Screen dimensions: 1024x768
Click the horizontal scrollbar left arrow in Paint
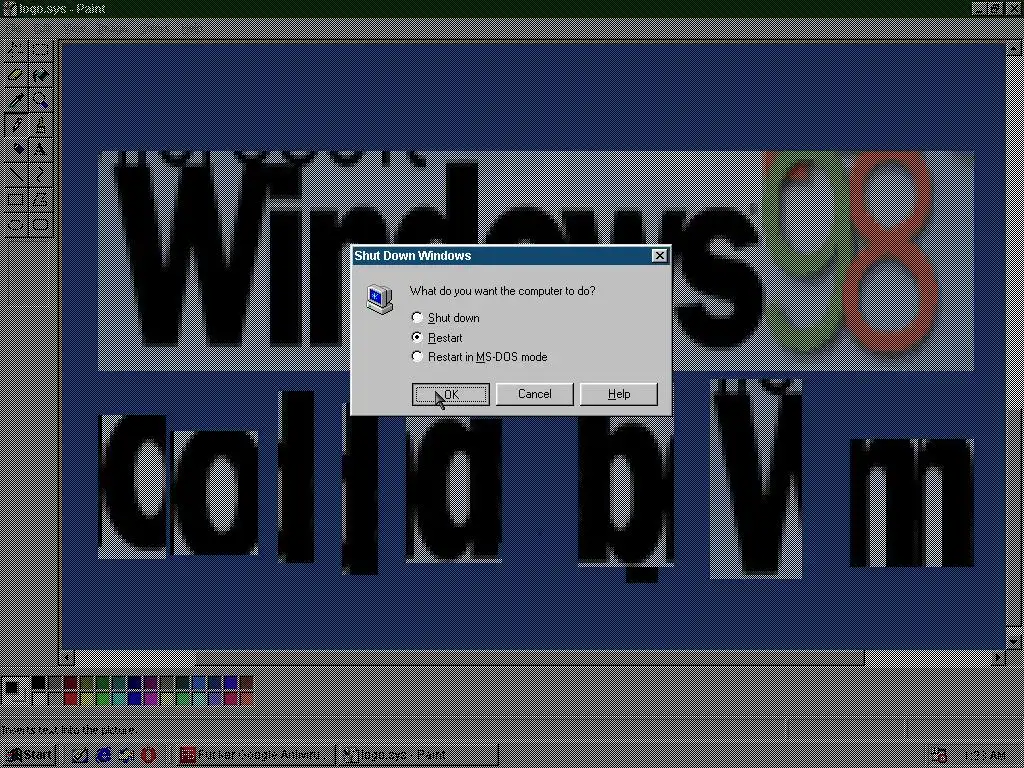pos(67,658)
